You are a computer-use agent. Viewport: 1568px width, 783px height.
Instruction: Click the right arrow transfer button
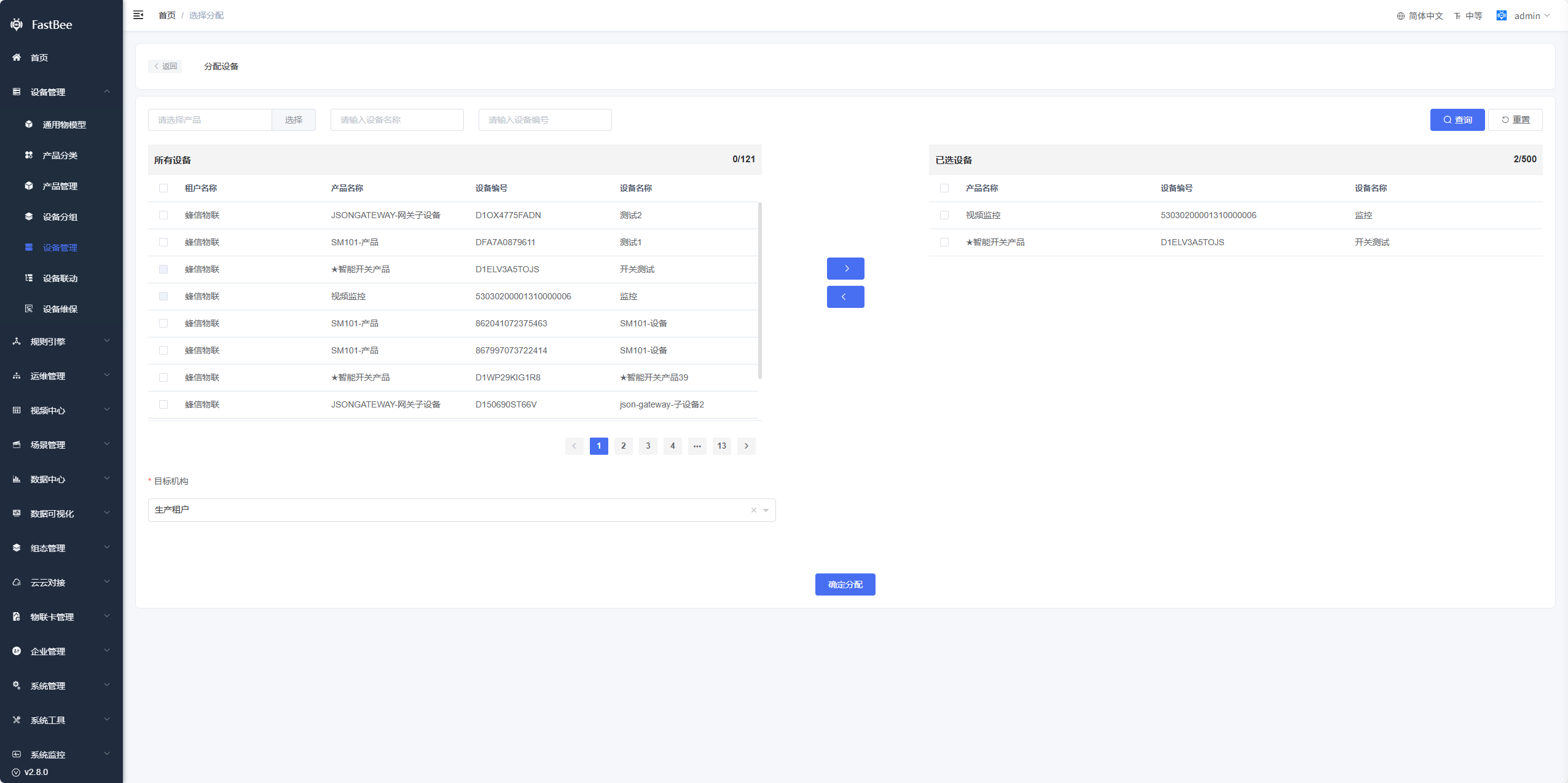click(845, 269)
